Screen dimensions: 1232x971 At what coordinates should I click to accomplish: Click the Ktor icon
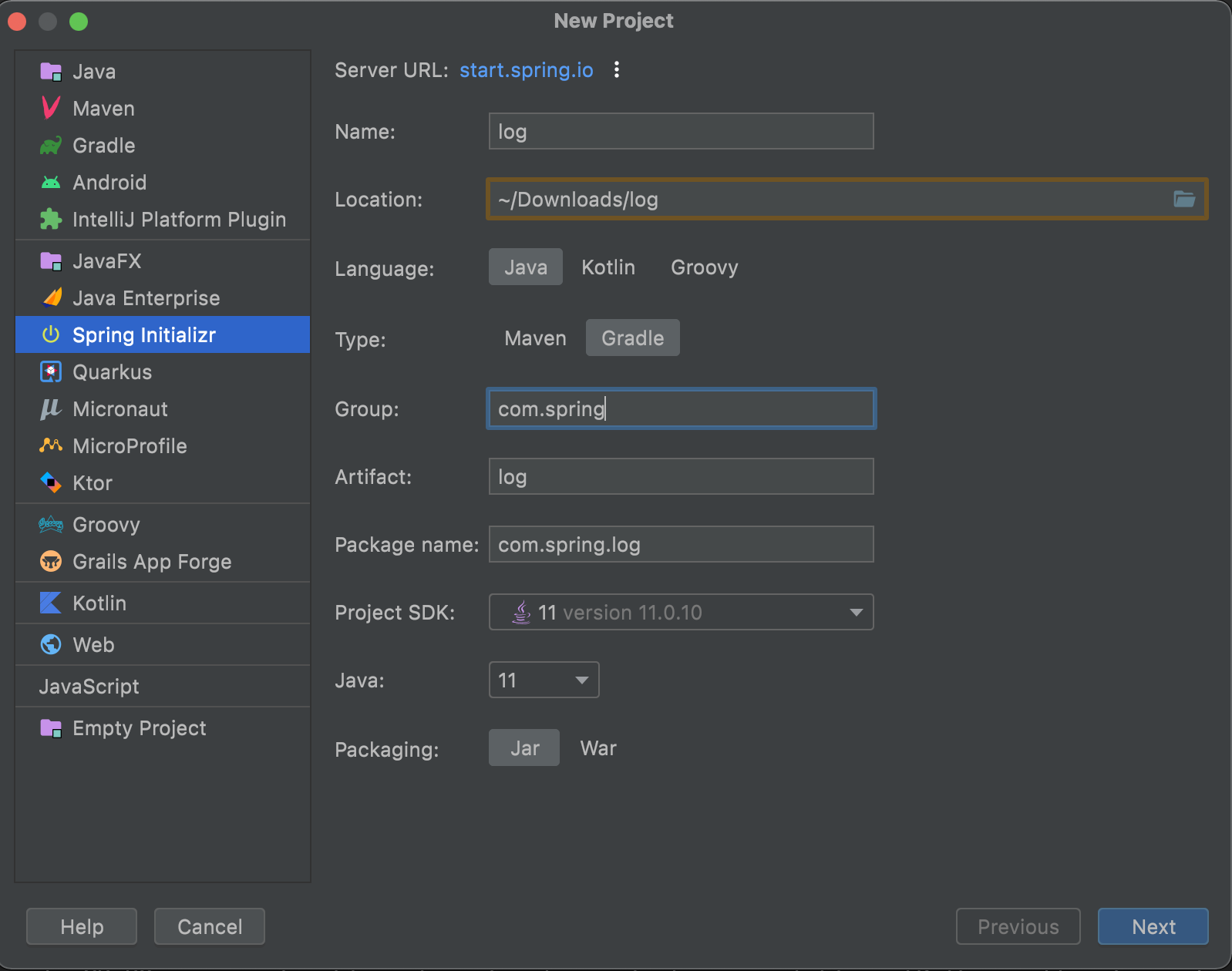tap(51, 483)
